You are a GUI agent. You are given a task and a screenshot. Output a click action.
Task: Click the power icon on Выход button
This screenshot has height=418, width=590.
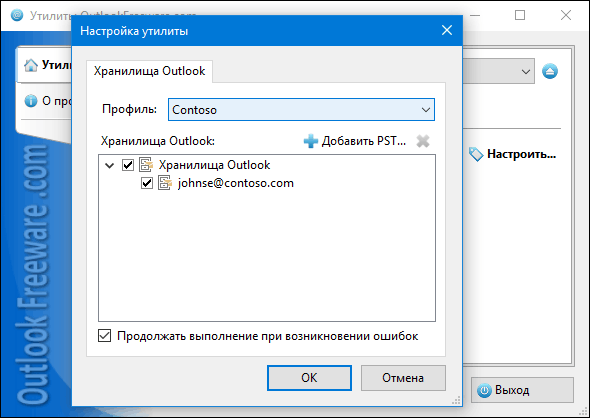point(484,390)
